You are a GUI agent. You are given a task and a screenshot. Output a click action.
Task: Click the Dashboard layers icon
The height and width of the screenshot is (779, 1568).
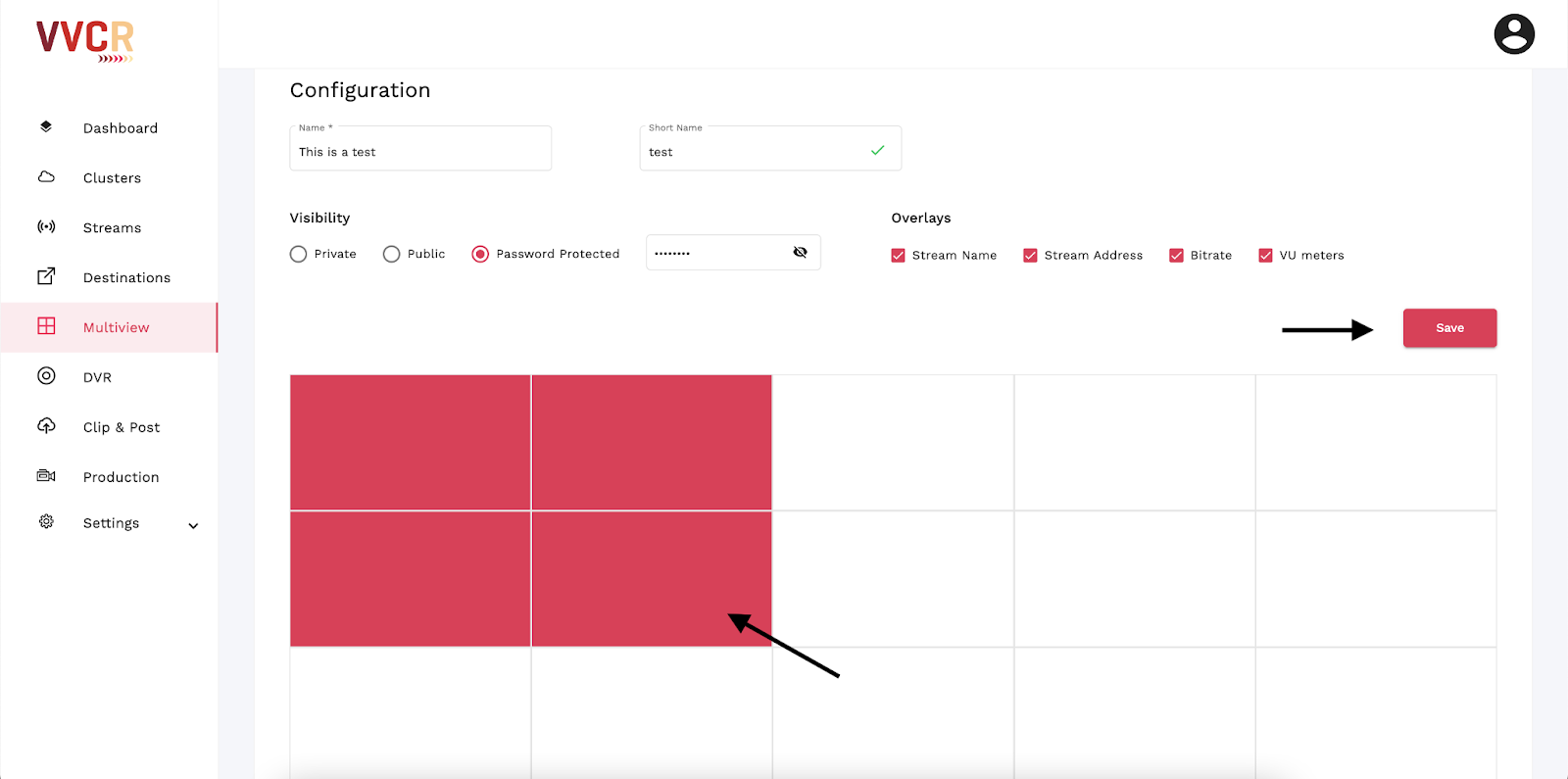pos(46,126)
